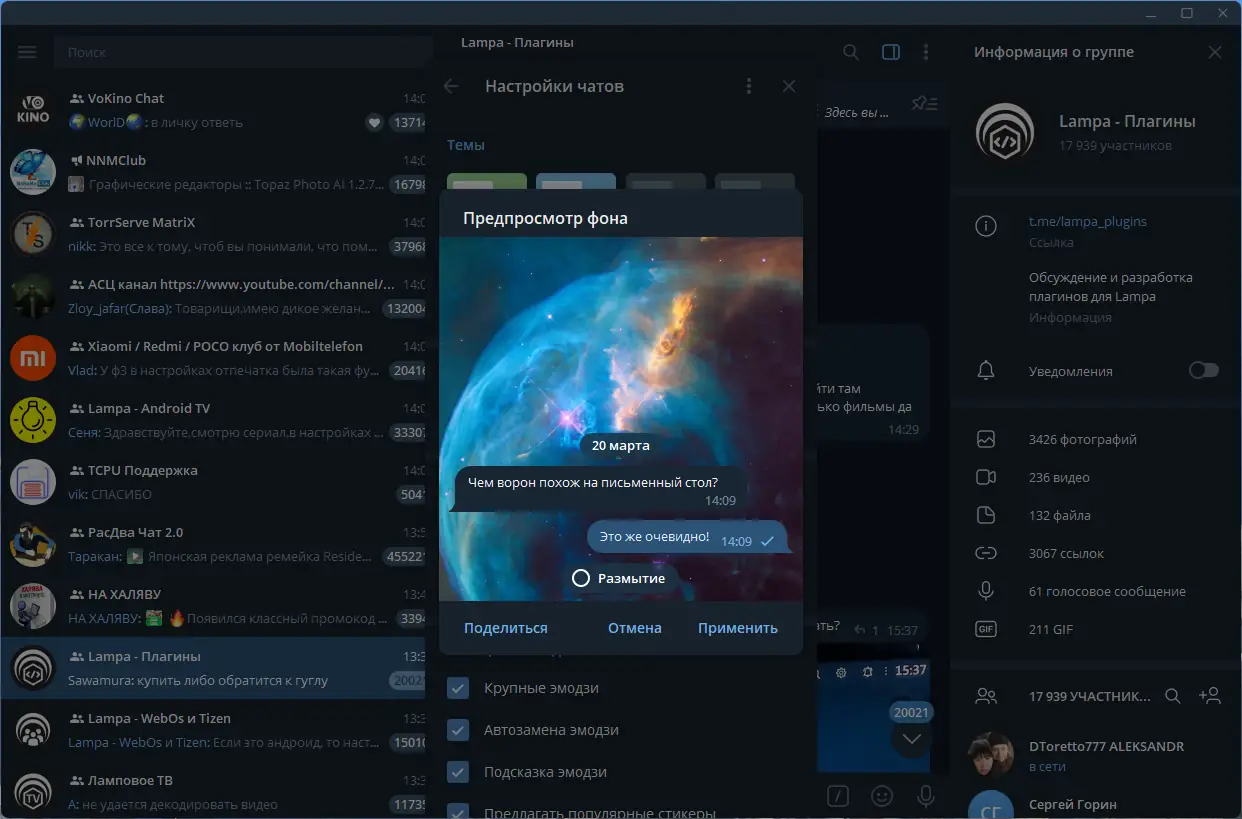The width and height of the screenshot is (1242, 819).
Task: Select the blue theme thumbnail
Action: (x=576, y=182)
